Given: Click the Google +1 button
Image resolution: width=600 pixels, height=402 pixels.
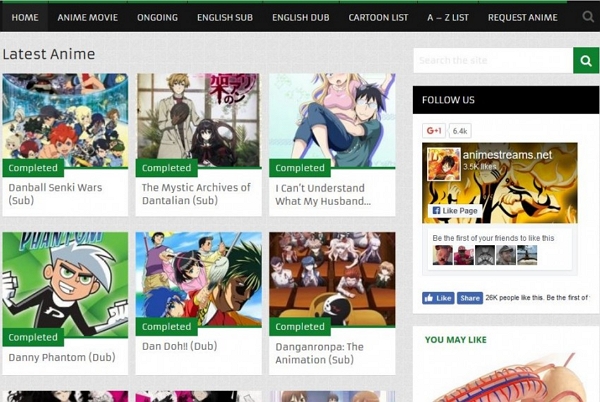Looking at the screenshot, I should [434, 130].
